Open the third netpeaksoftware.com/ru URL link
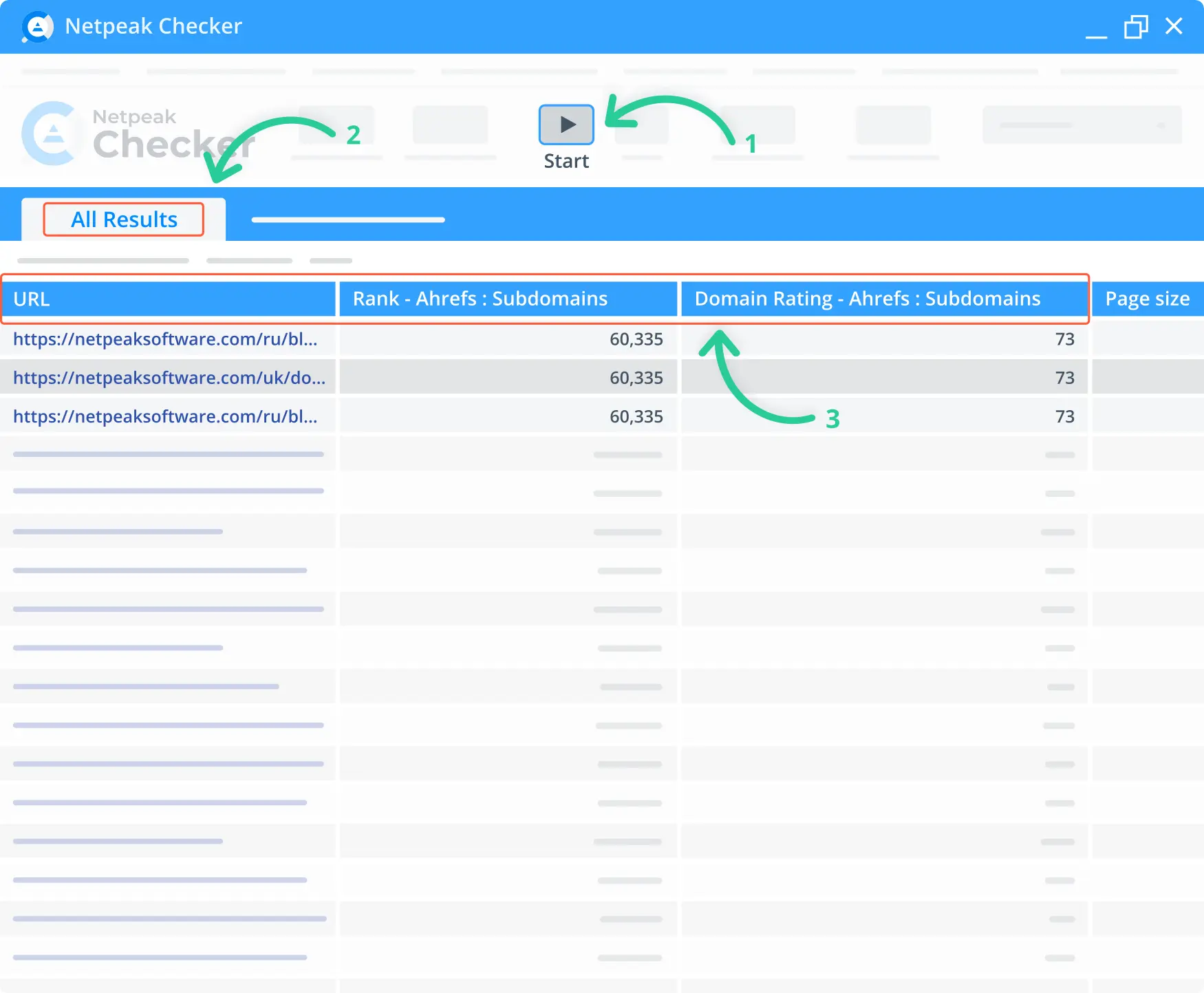The image size is (1204, 993). click(166, 416)
